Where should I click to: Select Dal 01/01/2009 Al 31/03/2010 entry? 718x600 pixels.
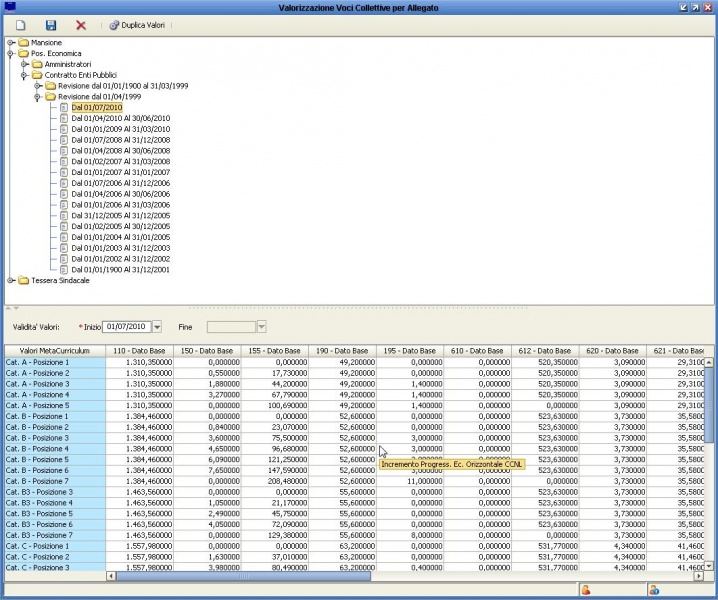(120, 129)
